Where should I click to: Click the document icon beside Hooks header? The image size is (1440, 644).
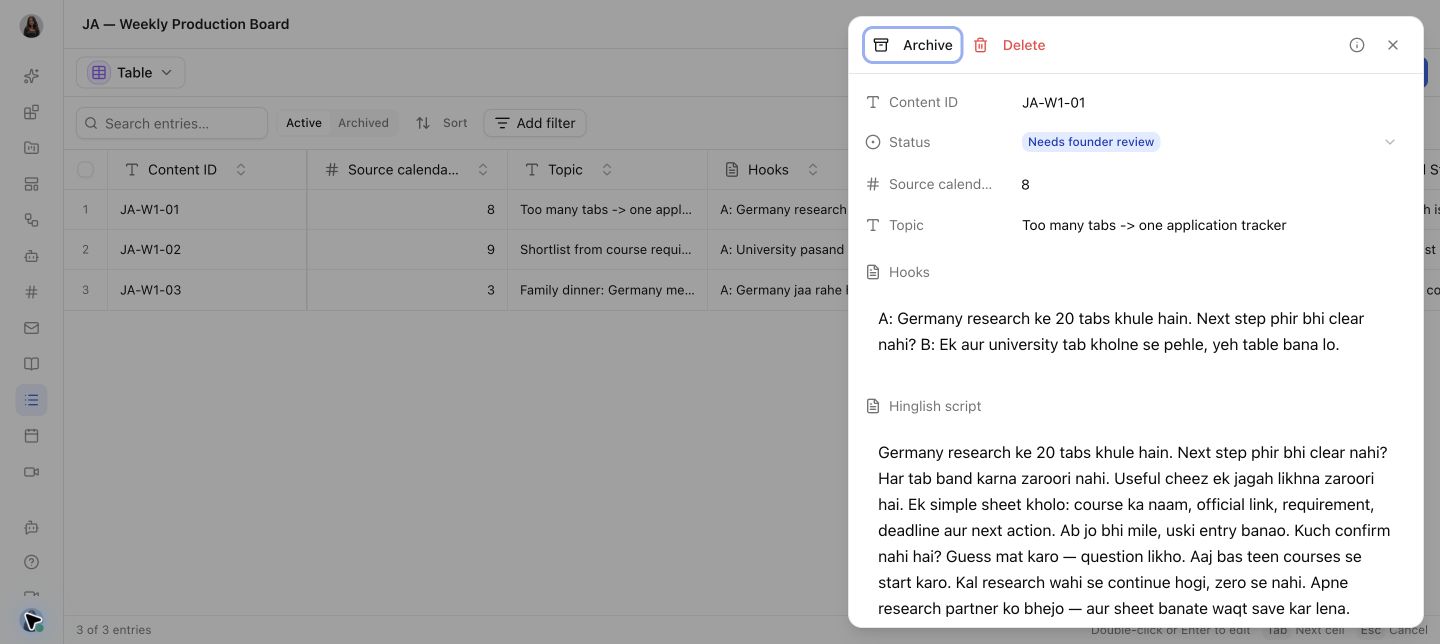click(732, 170)
